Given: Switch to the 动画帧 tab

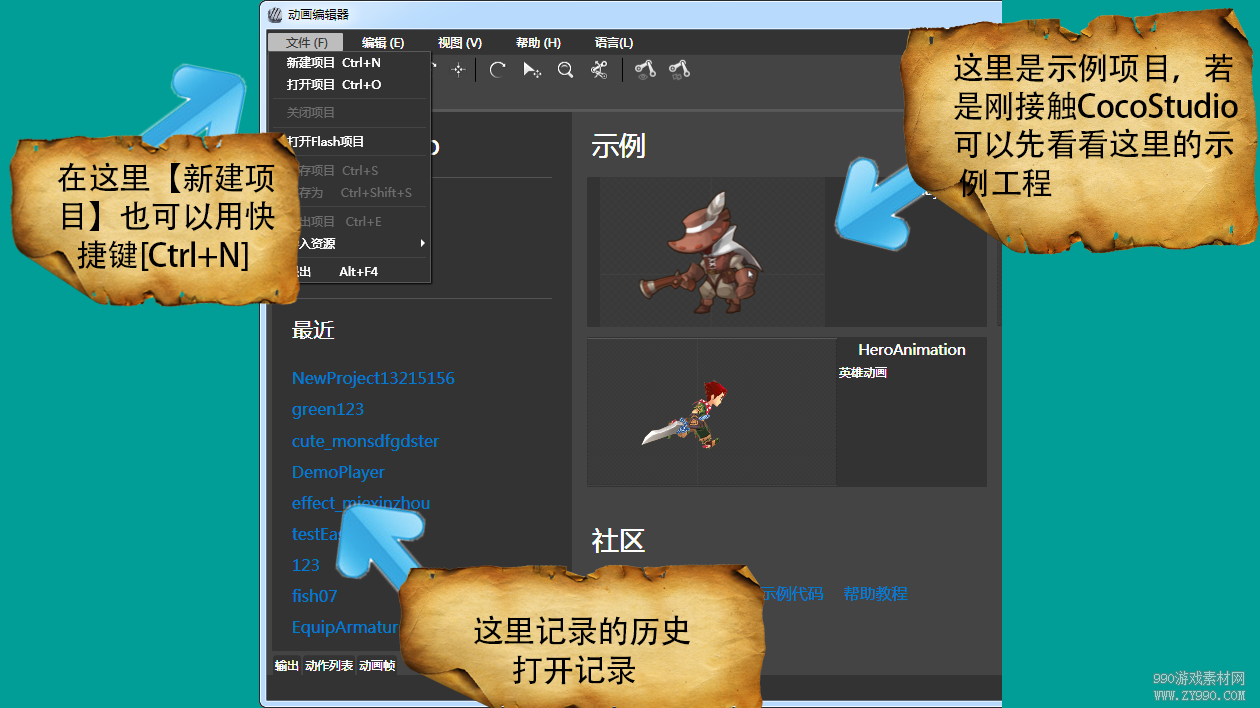Looking at the screenshot, I should pyautogui.click(x=377, y=665).
